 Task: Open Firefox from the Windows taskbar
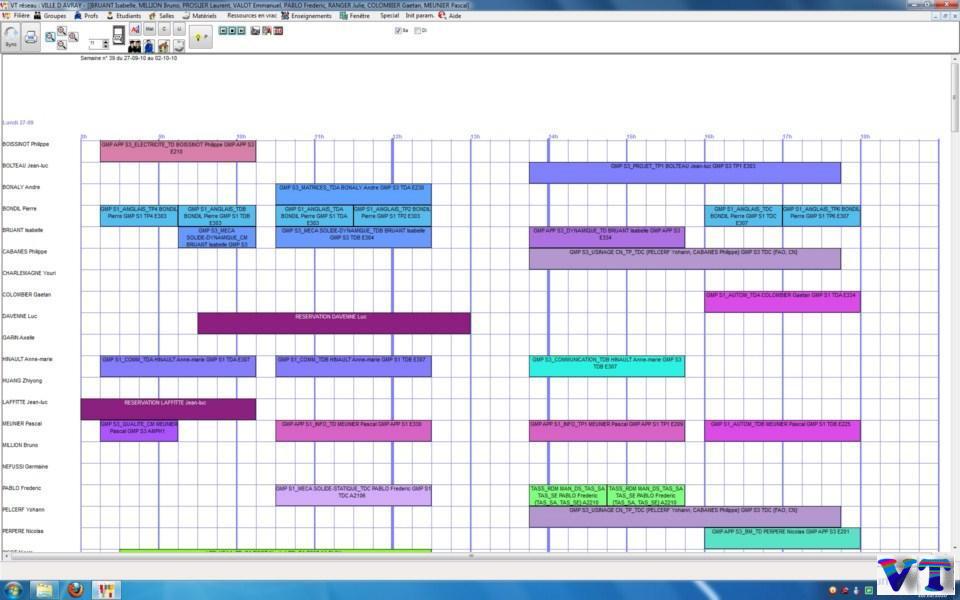[x=75, y=589]
